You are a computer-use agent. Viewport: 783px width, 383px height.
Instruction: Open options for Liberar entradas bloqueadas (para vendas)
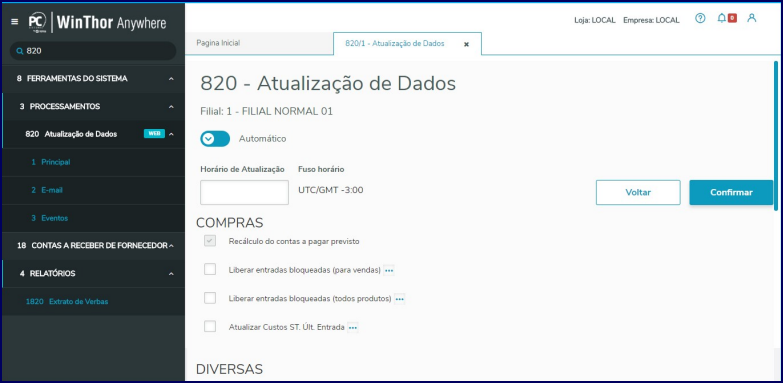tap(389, 270)
